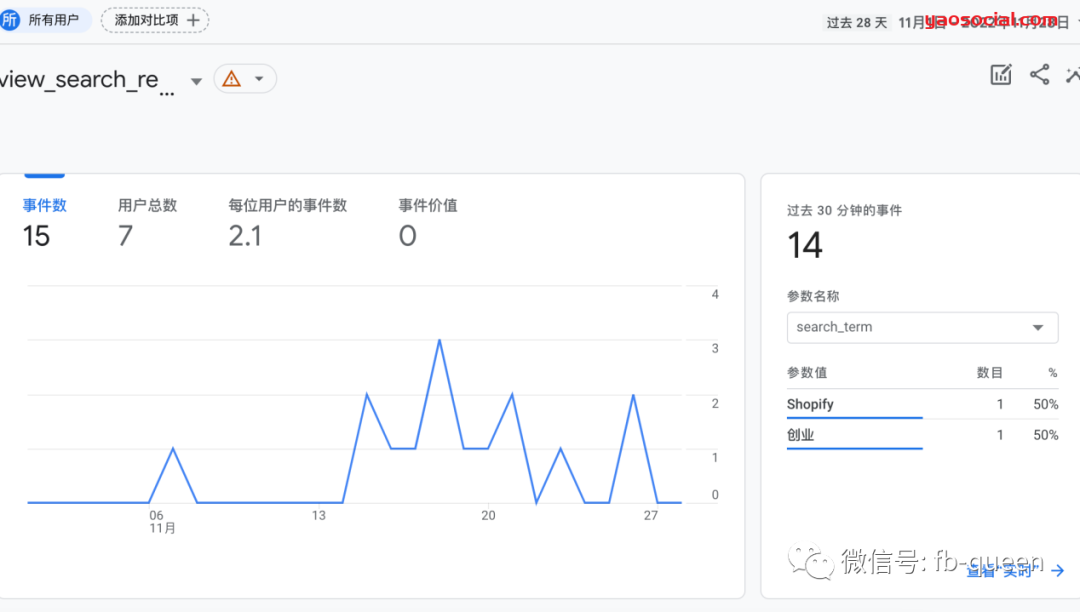Open the warning indicator dropdown chevron
1080x612 pixels.
(258, 78)
